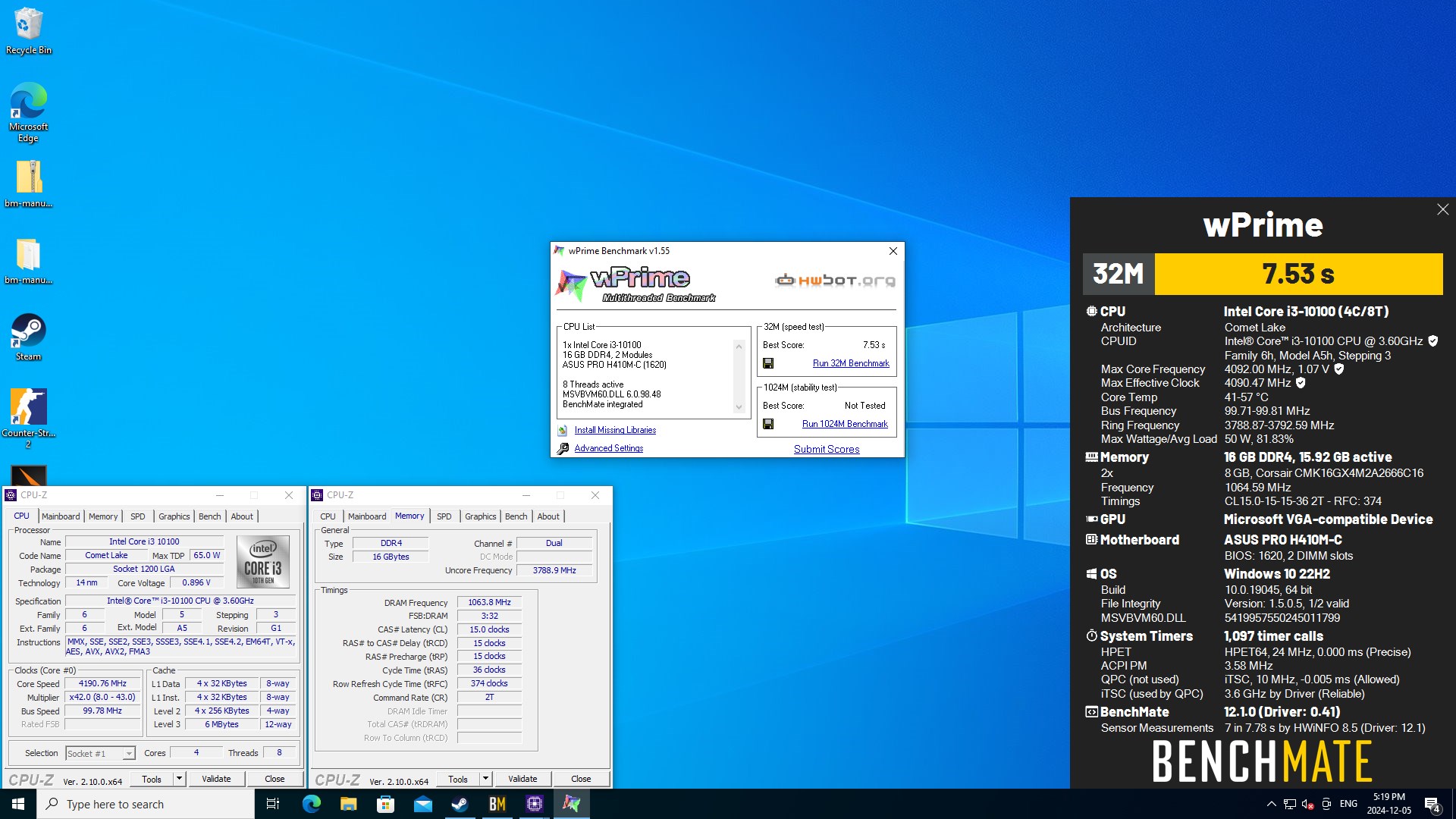Click the muted volume icon in tray
Screen dimensions: 1456x819
point(1307,804)
